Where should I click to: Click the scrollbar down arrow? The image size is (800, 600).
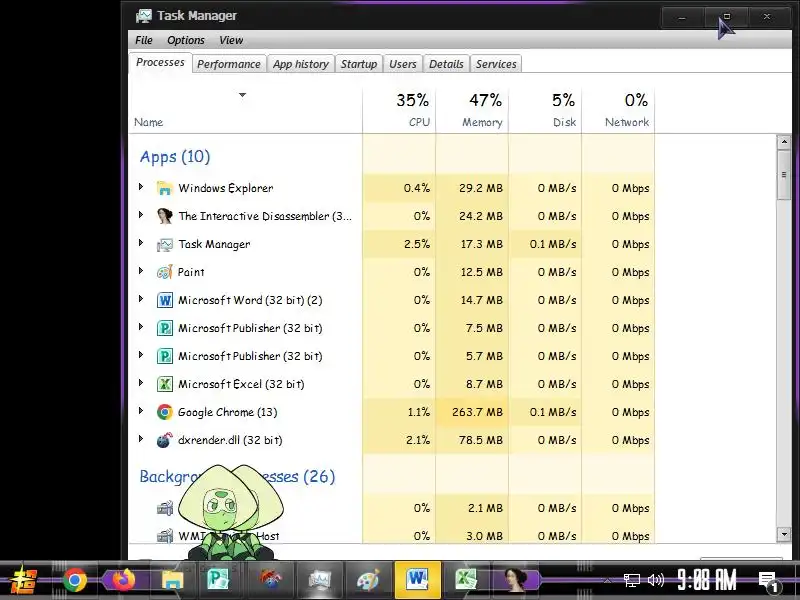(x=784, y=534)
